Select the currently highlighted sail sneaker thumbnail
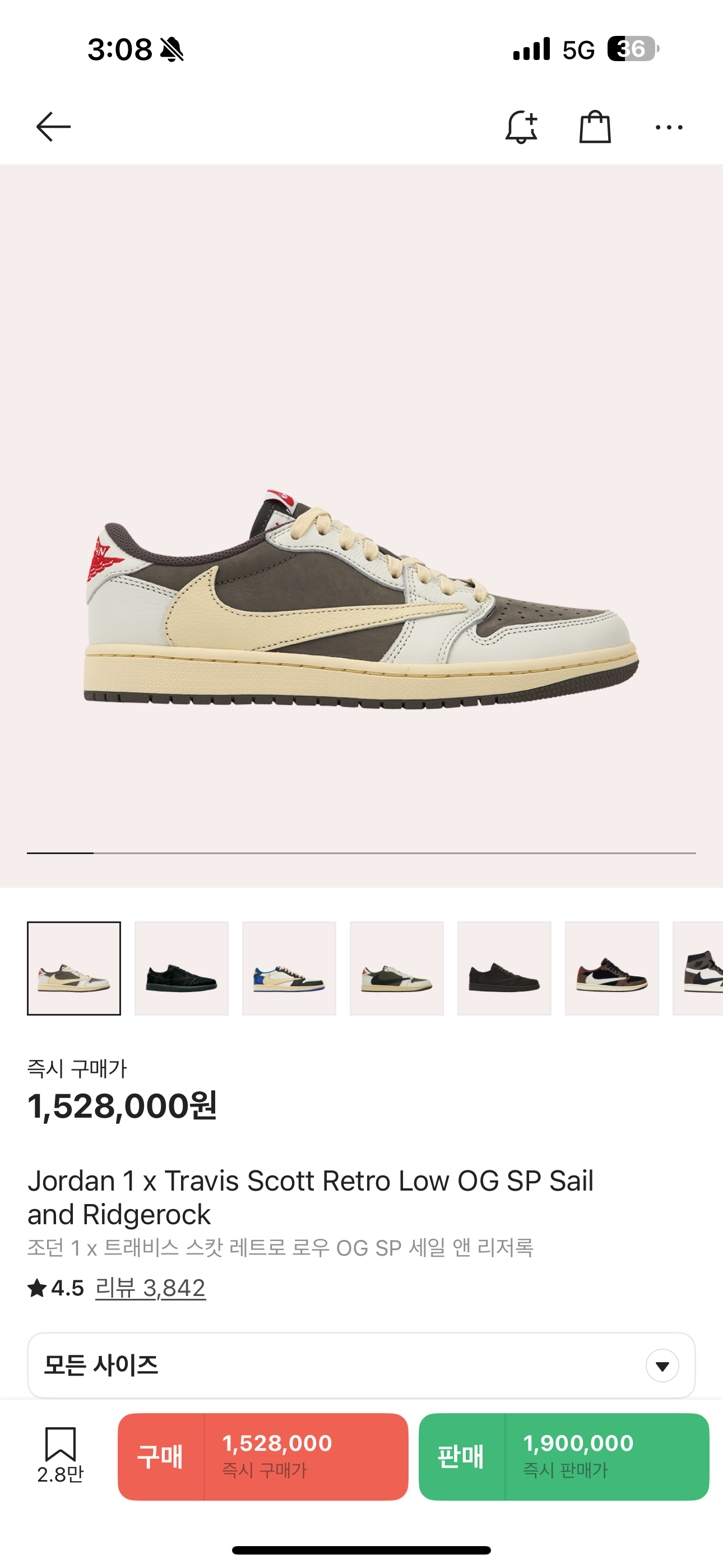The height and width of the screenshot is (1568, 723). click(x=73, y=969)
